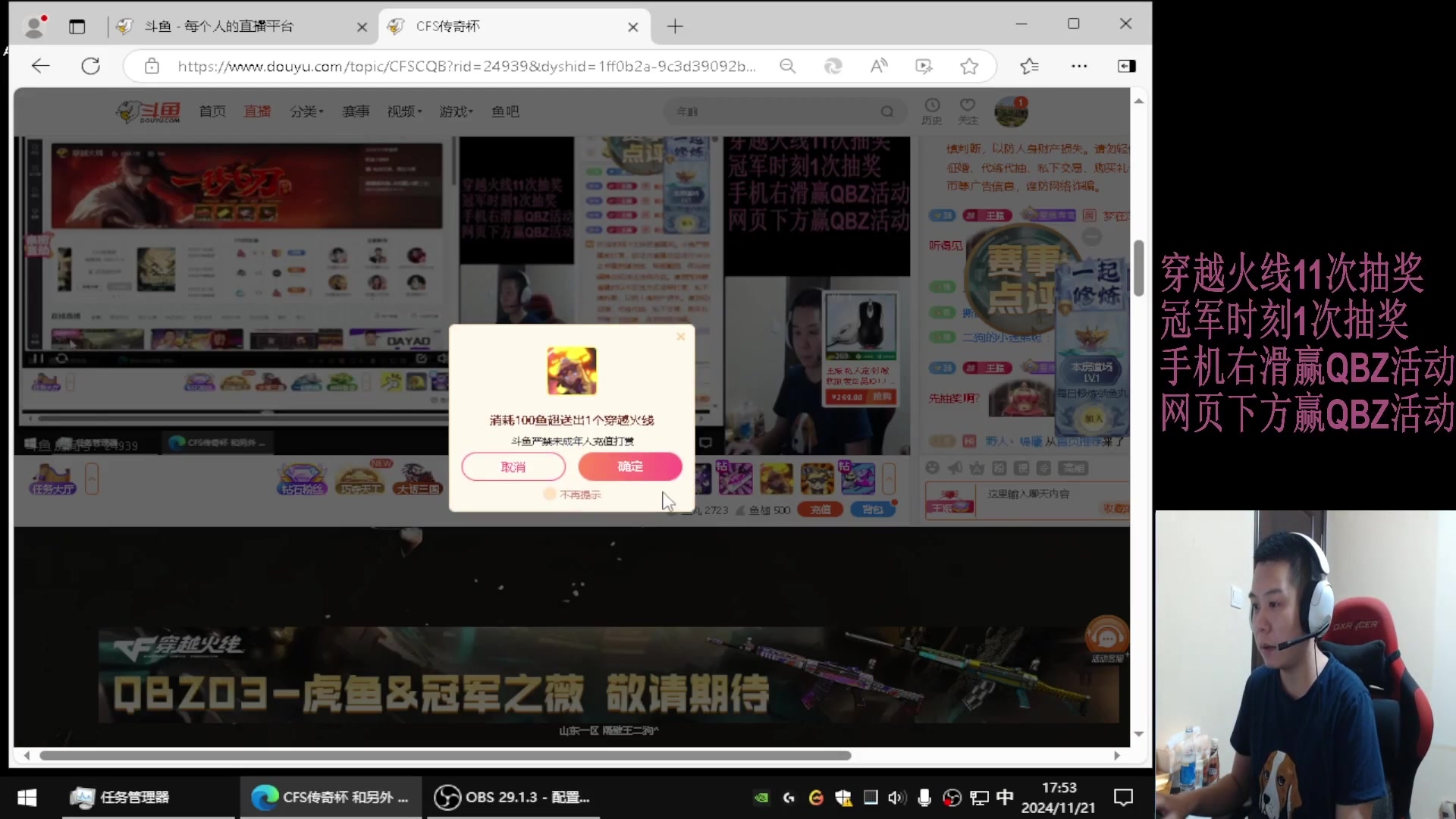Open the tab actions menu icon
The height and width of the screenshot is (819, 1456).
pos(77,27)
